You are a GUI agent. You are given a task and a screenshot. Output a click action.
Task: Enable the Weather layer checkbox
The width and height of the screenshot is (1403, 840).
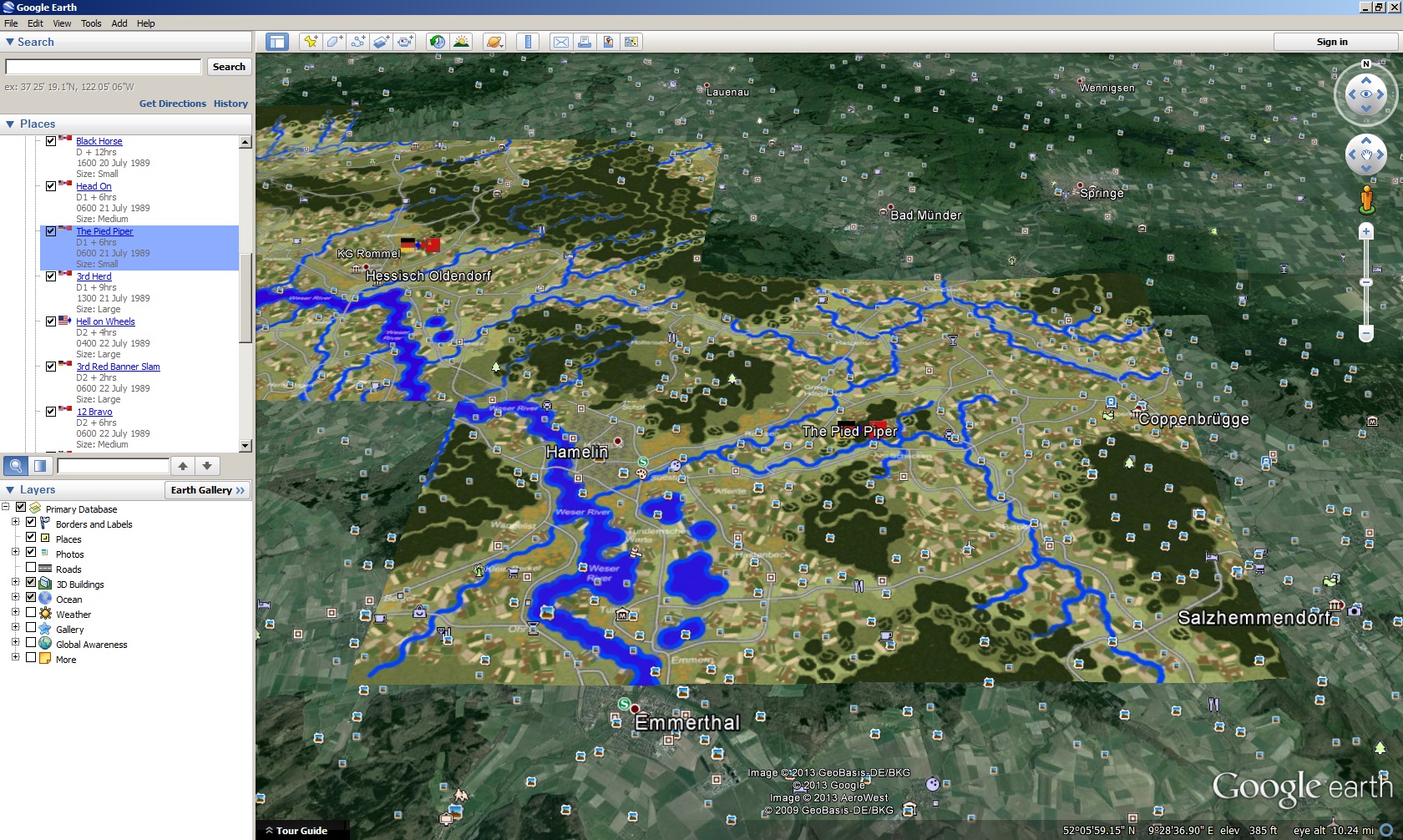coord(31,613)
